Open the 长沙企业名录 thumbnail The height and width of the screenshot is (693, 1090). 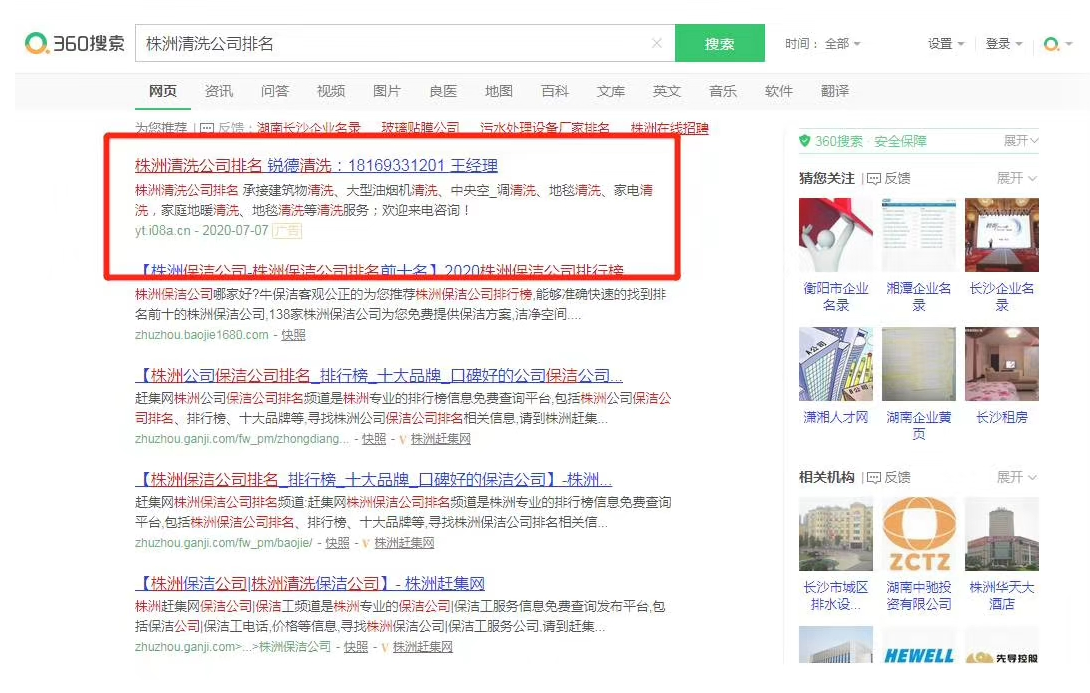point(1002,235)
